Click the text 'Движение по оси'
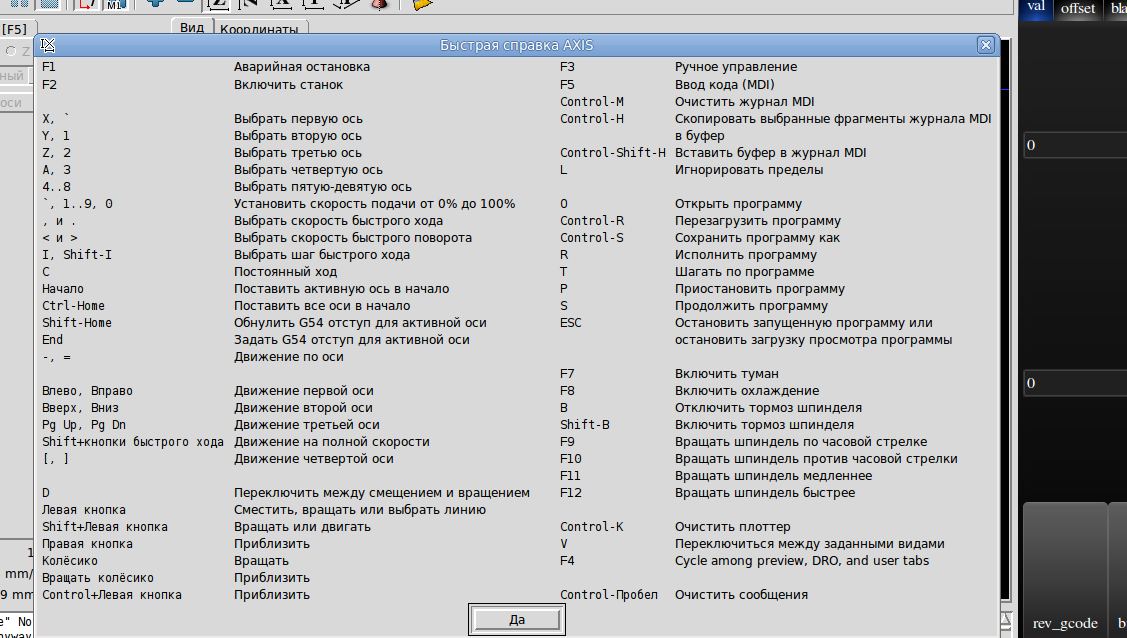This screenshot has height=638, width=1127. coord(288,357)
